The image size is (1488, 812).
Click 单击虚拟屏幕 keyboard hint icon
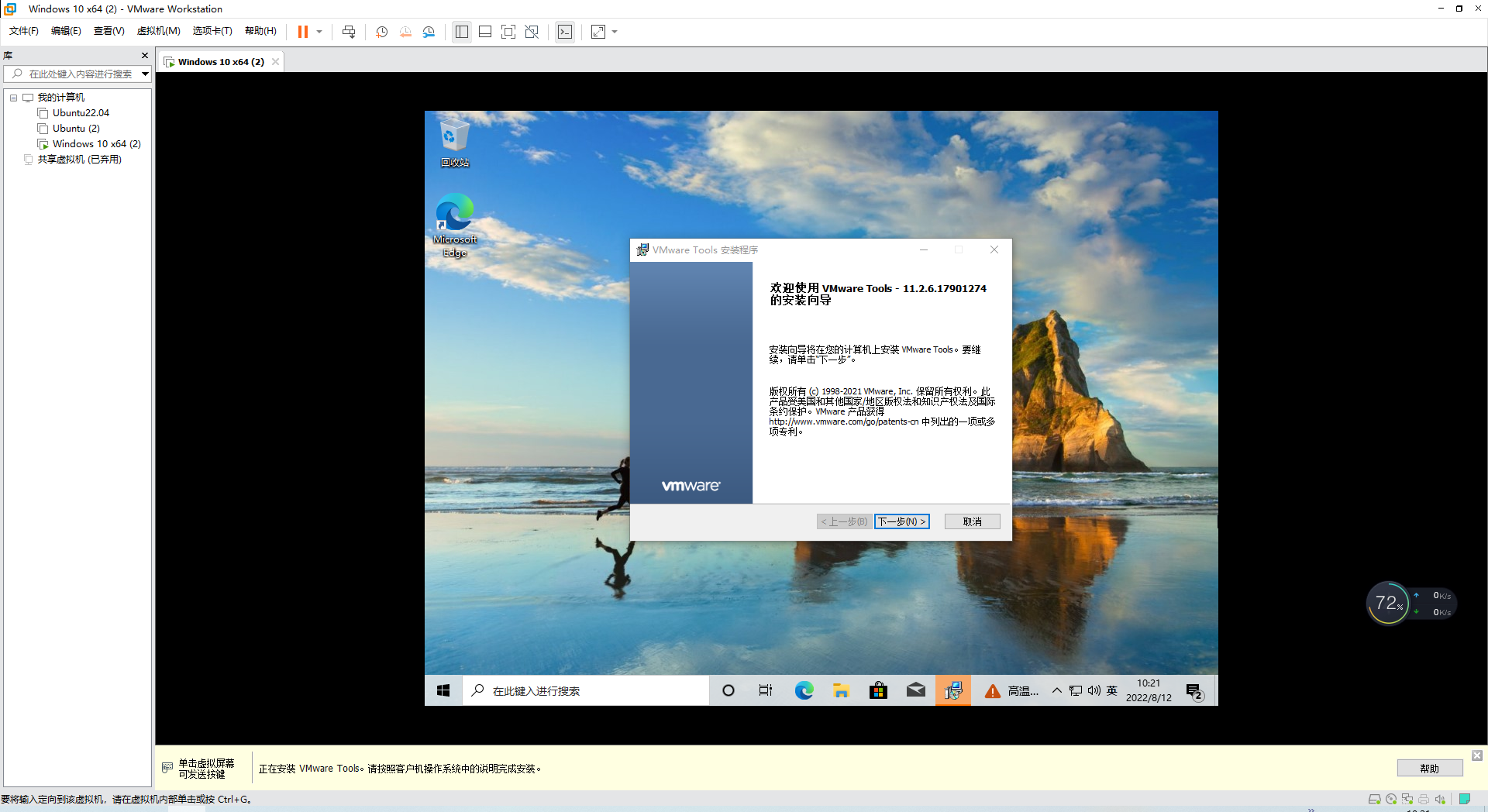point(167,768)
